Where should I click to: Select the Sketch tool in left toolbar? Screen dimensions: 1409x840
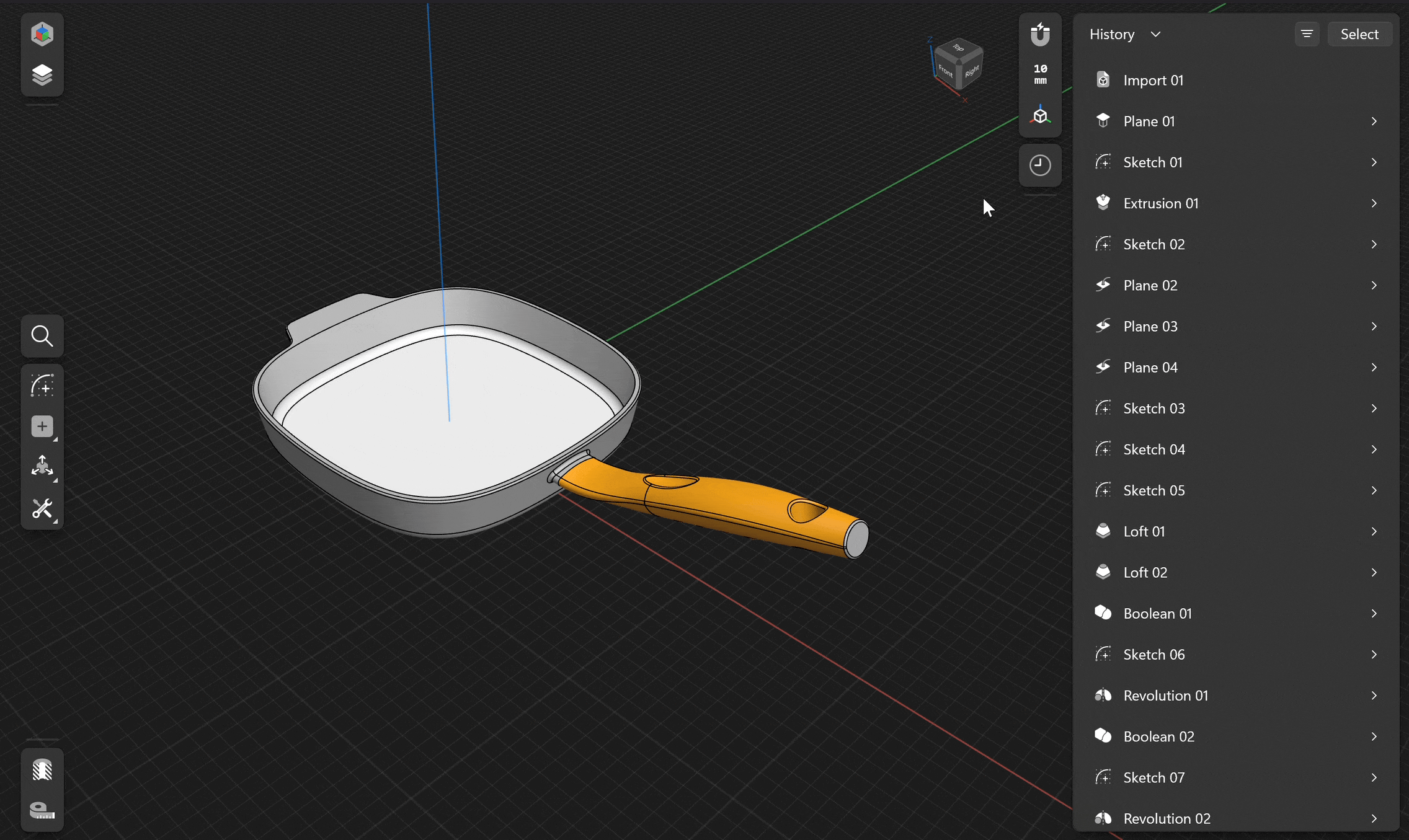[x=42, y=386]
